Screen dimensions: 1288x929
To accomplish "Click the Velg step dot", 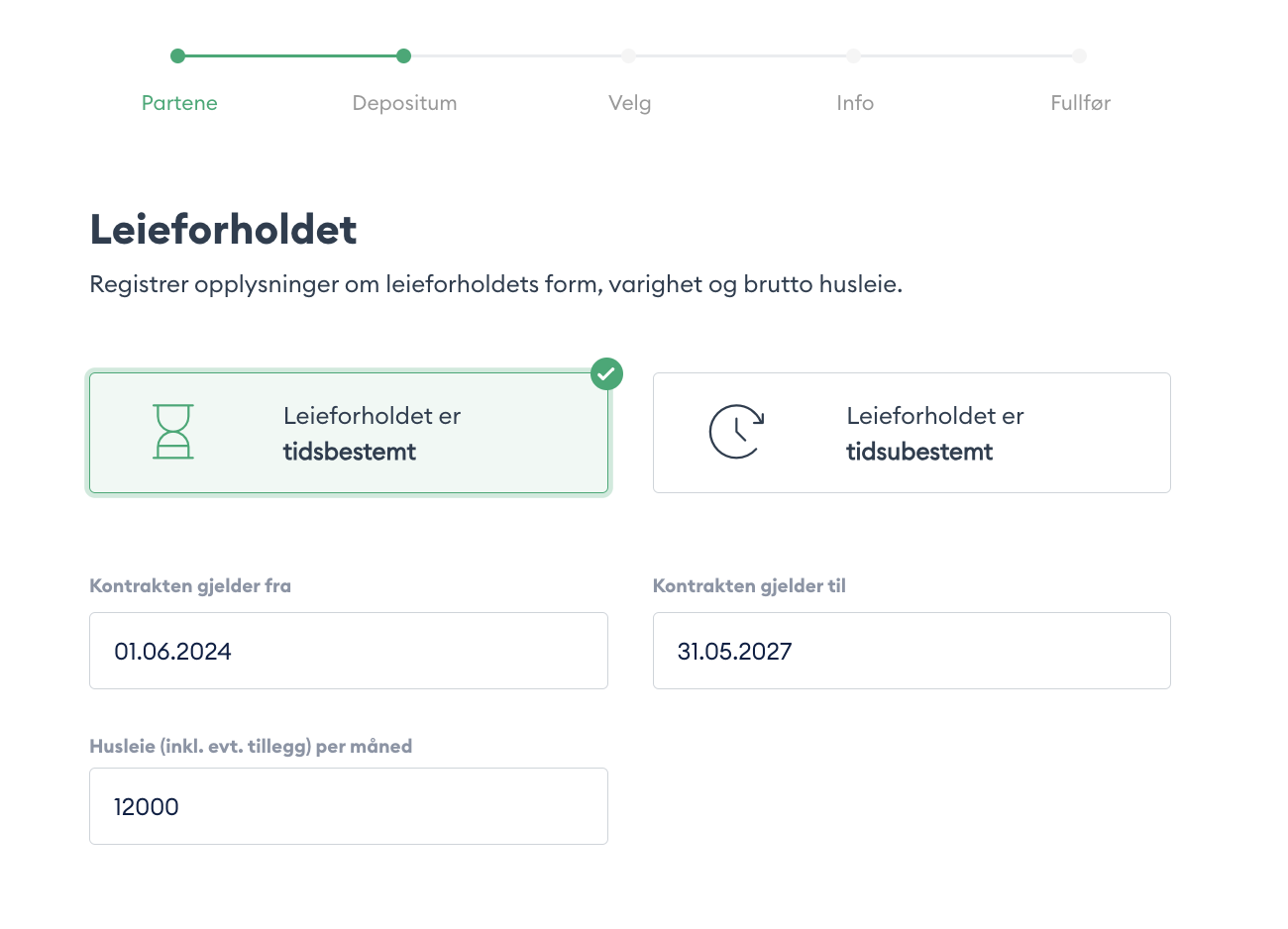I will tap(630, 56).
